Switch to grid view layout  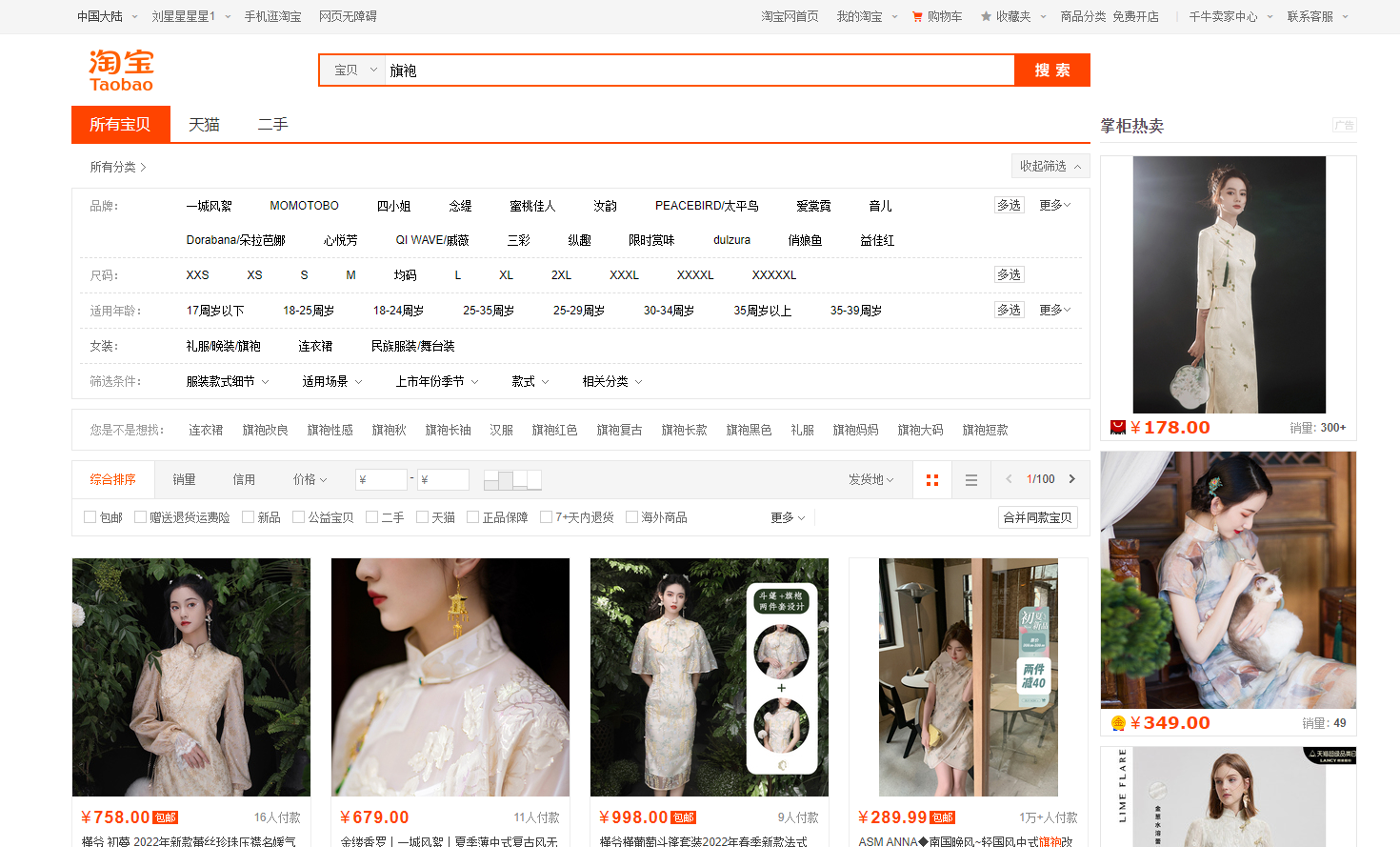[932, 480]
